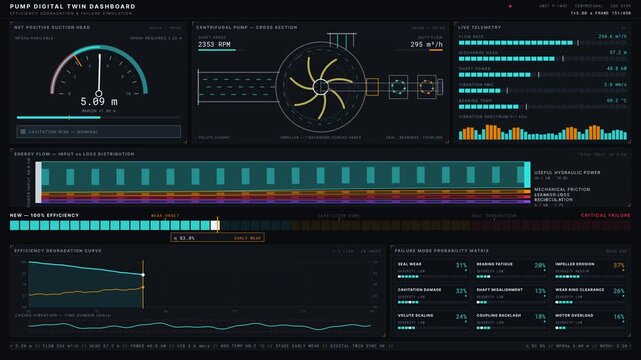
Task: Click the Useful Hydraulic Power legend label
Action: tap(567, 172)
